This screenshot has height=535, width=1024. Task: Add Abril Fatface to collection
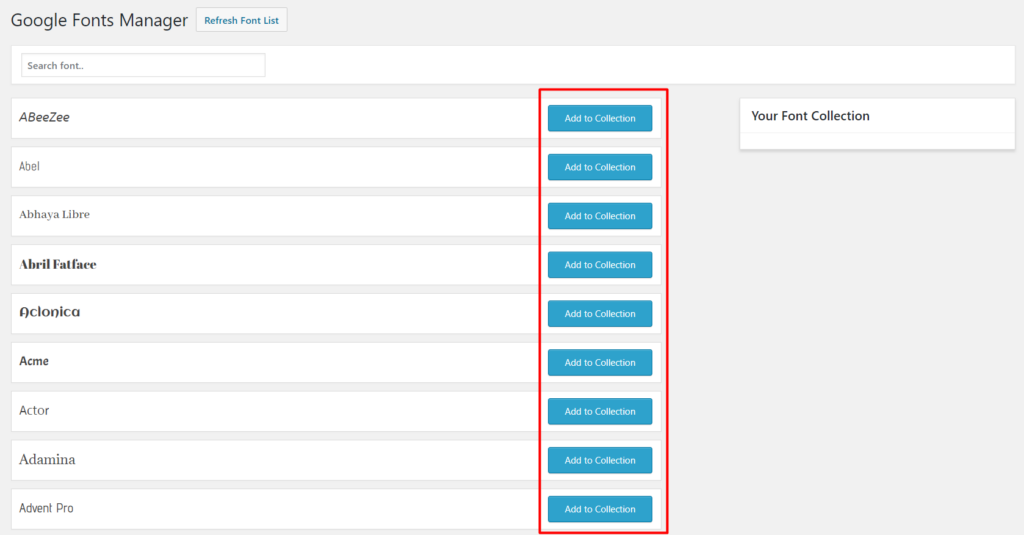[600, 265]
